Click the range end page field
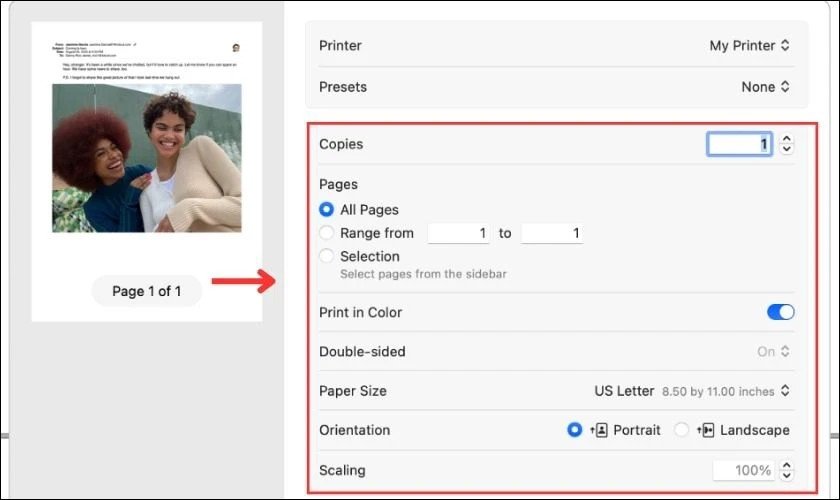The height and width of the screenshot is (500, 840). click(x=551, y=233)
